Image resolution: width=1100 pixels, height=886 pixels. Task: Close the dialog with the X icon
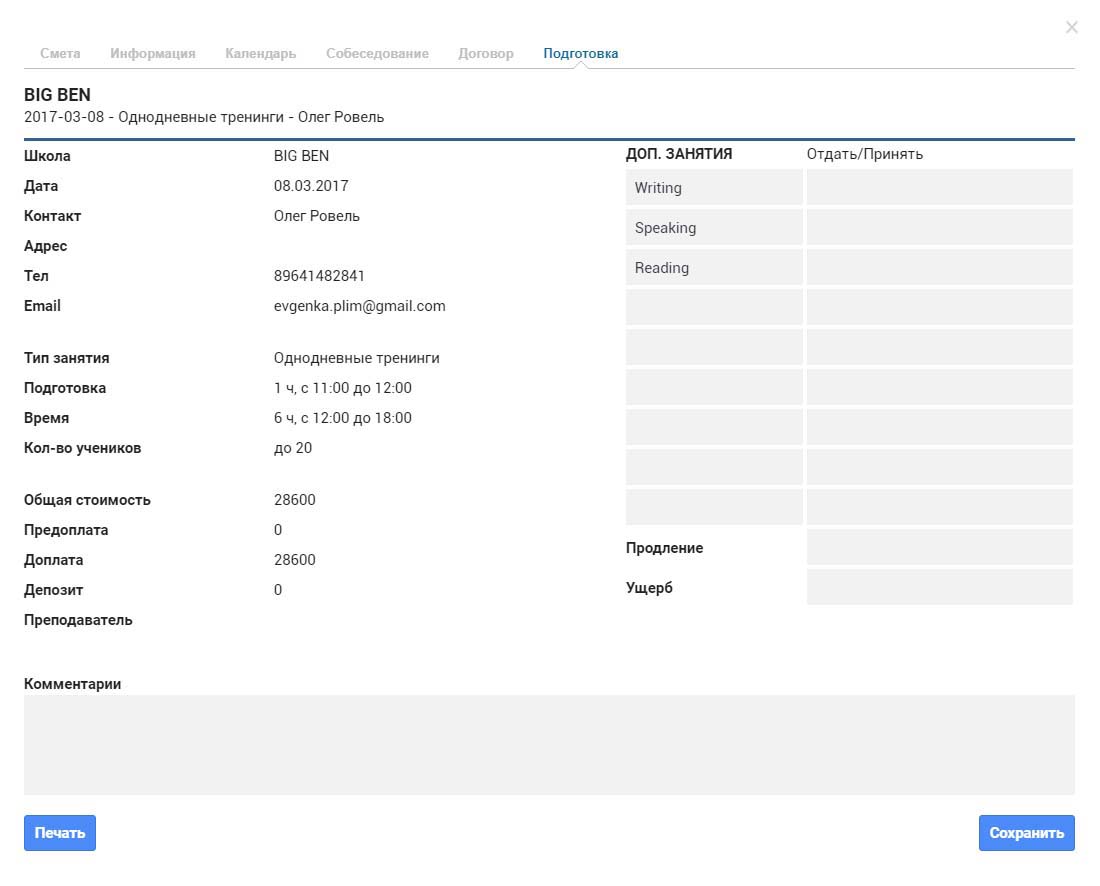coord(1071,27)
